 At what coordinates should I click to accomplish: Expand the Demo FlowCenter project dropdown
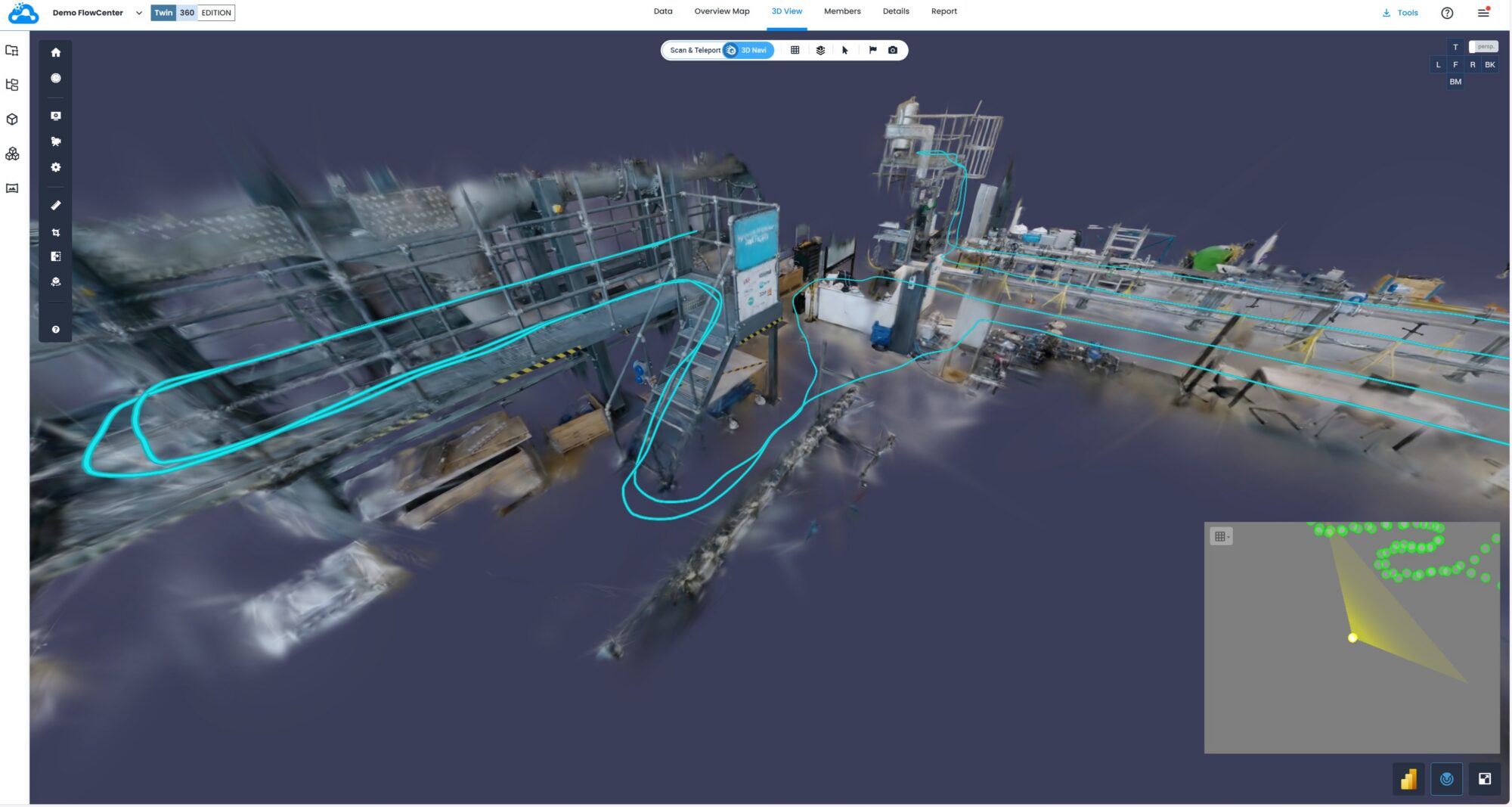tap(138, 13)
